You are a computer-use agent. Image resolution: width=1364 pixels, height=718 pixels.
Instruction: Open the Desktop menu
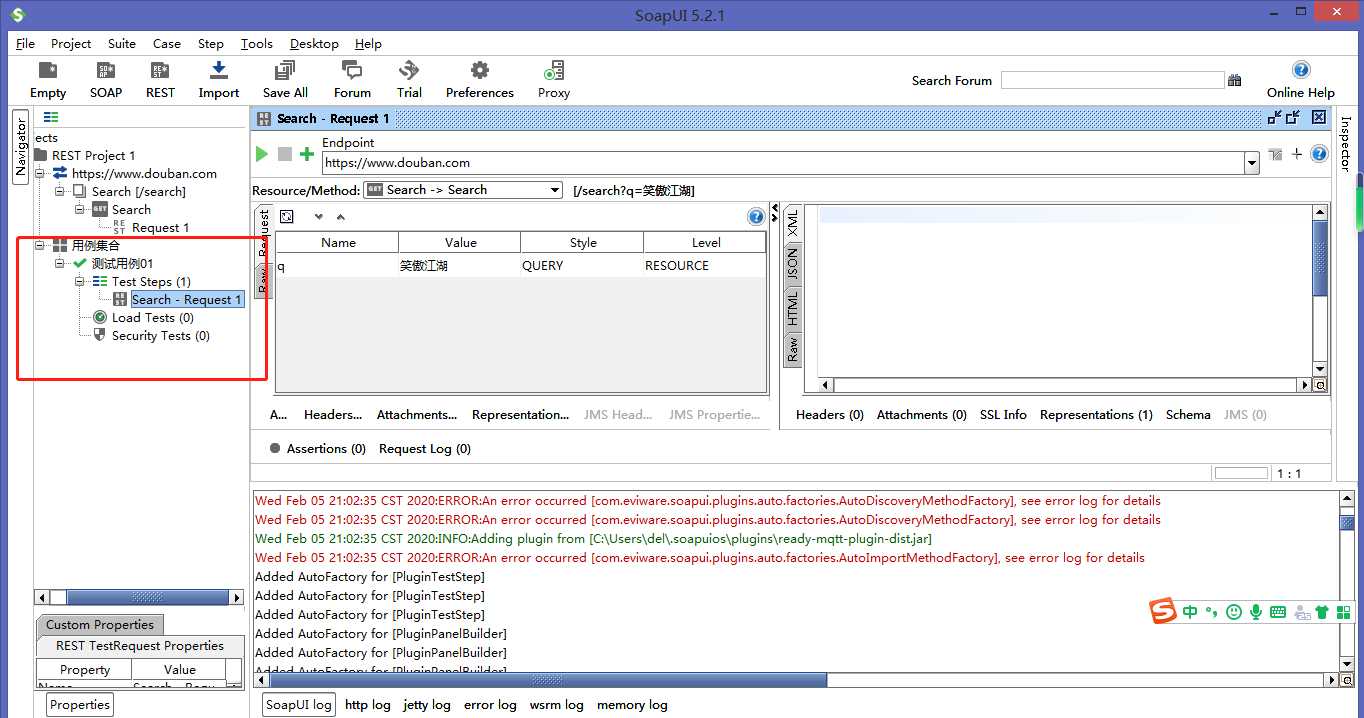(x=314, y=43)
